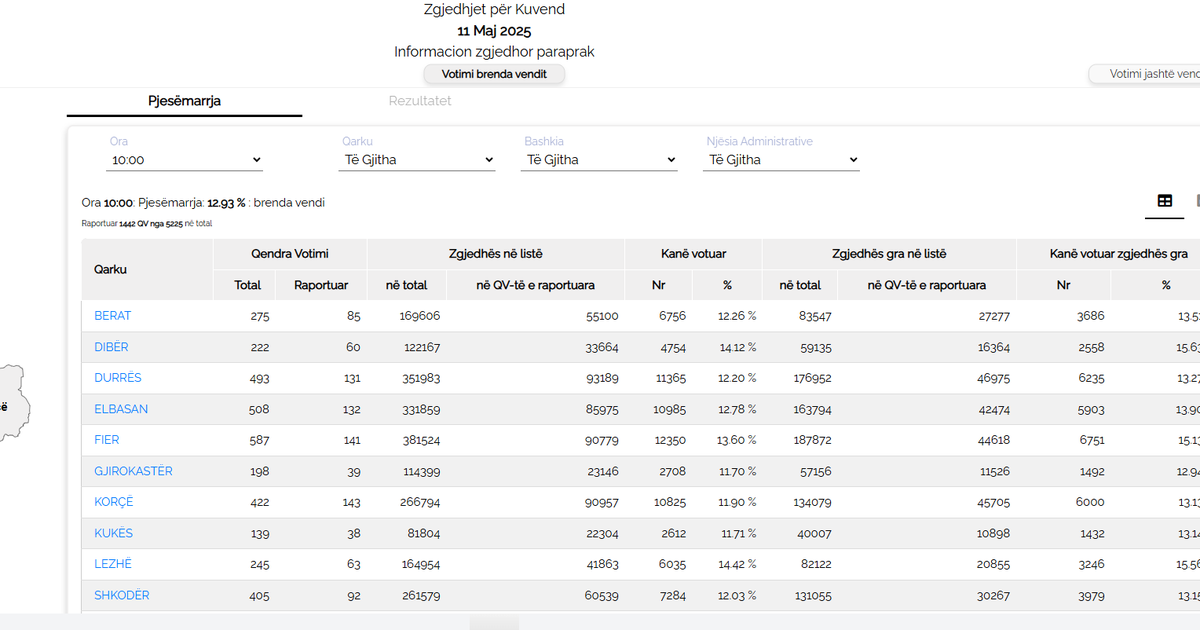Viewport: 1200px width, 630px height.
Task: Click the partially visible chart view icon
Action: [1196, 201]
